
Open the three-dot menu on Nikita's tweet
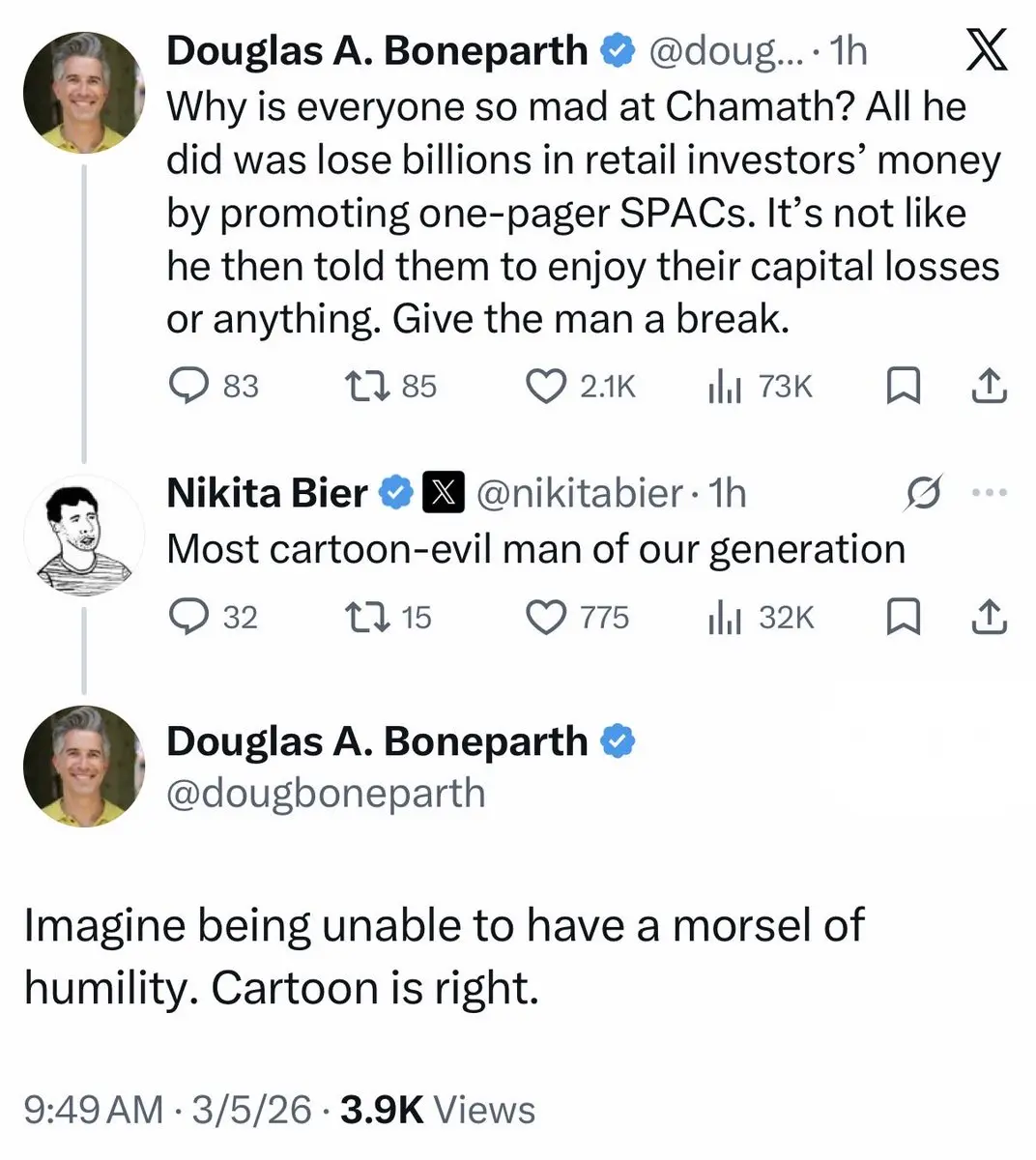[x=989, y=493]
